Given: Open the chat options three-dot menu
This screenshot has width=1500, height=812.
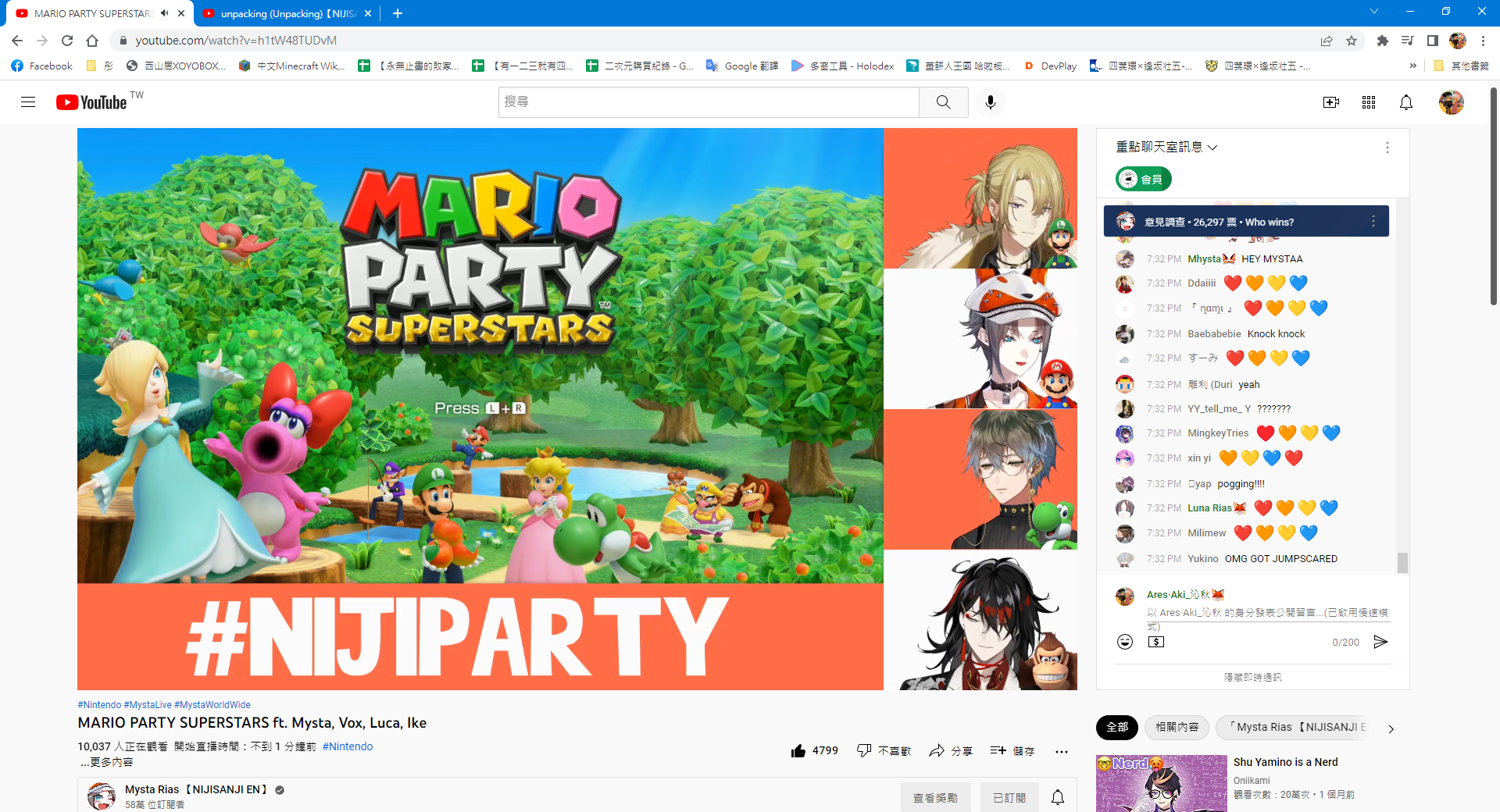Looking at the screenshot, I should pos(1387,148).
